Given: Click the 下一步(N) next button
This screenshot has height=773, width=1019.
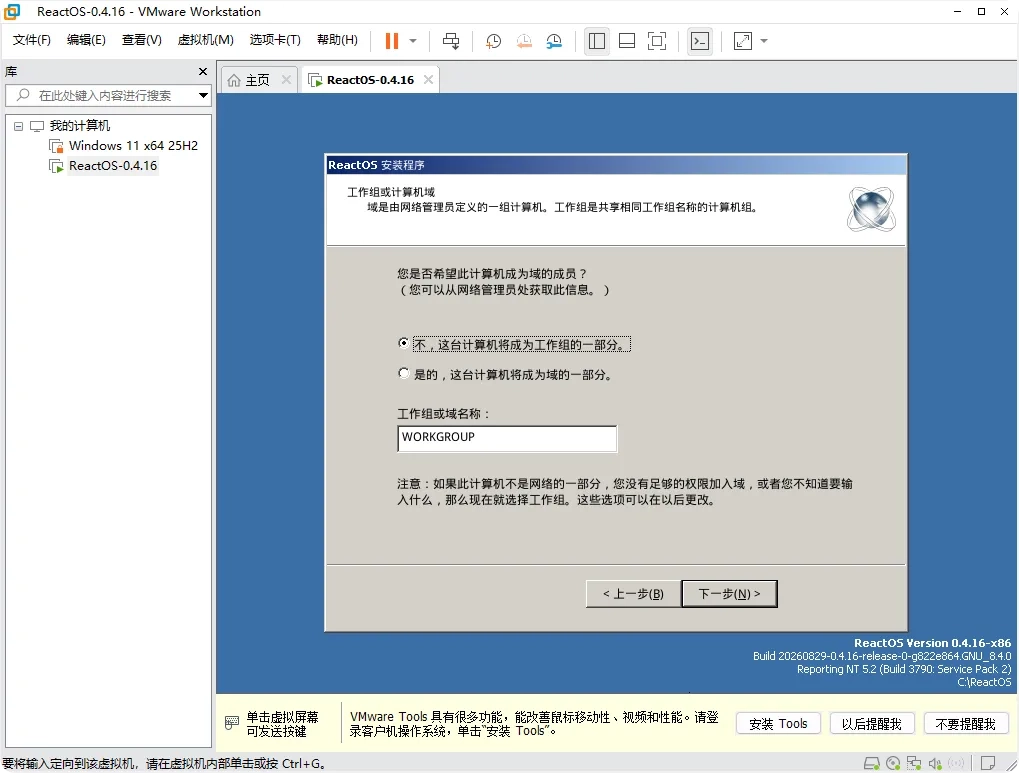Looking at the screenshot, I should (x=729, y=594).
